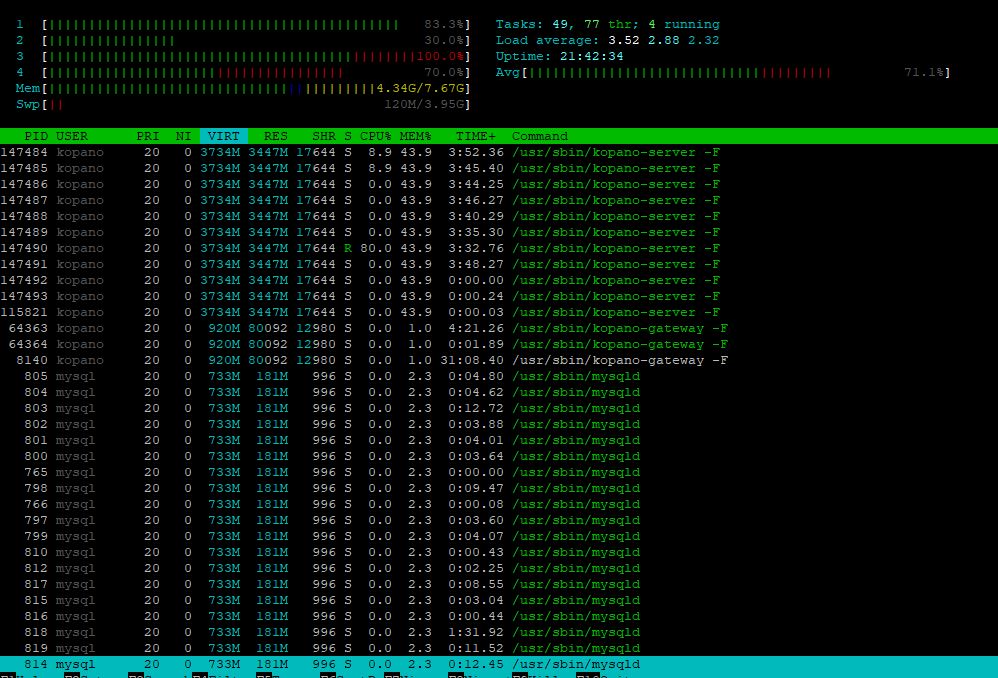Sort by the CPU% column header
998x678 pixels.
coord(376,136)
